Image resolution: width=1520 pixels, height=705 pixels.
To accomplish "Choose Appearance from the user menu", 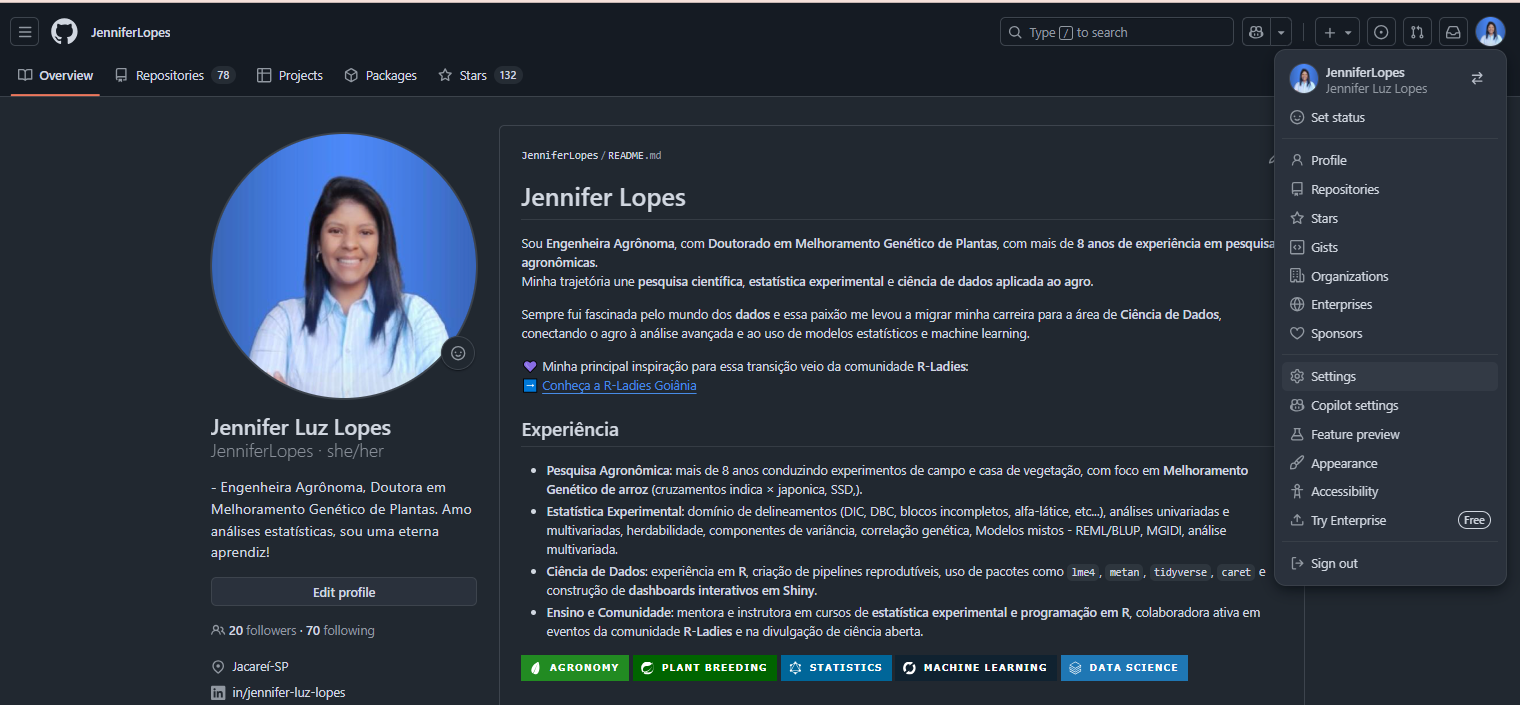I will coord(1344,463).
